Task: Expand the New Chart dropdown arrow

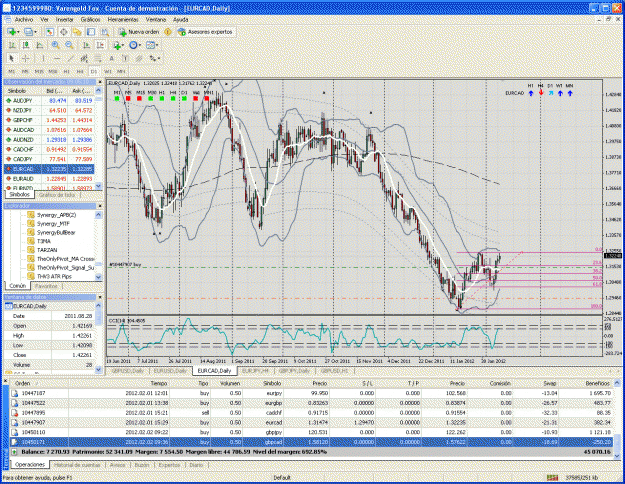Action: (18, 32)
